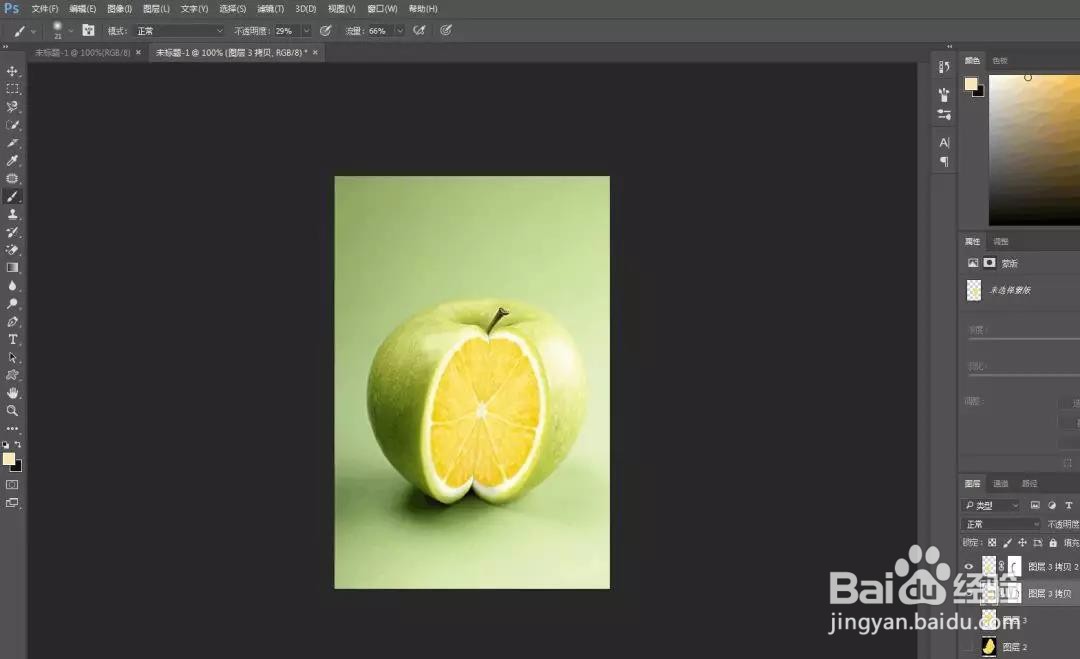The image size is (1080, 659).
Task: Lock transparent pixels of the layer
Action: pyautogui.click(x=992, y=543)
